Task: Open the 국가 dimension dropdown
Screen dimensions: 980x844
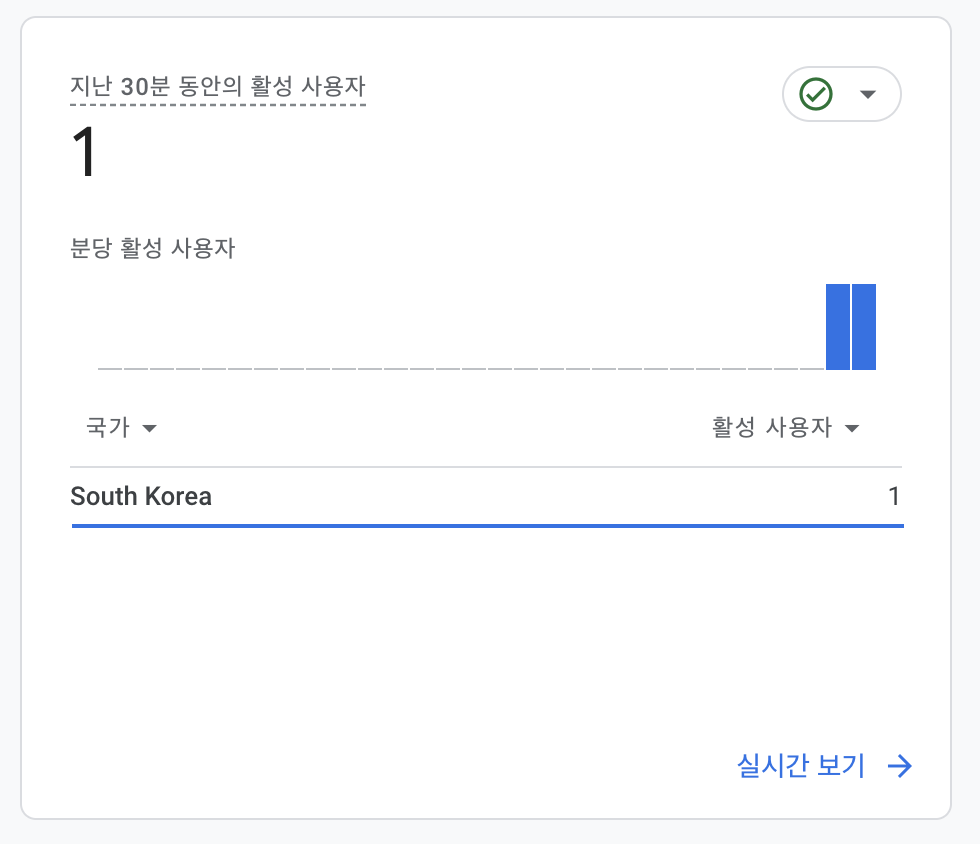Action: (x=121, y=428)
